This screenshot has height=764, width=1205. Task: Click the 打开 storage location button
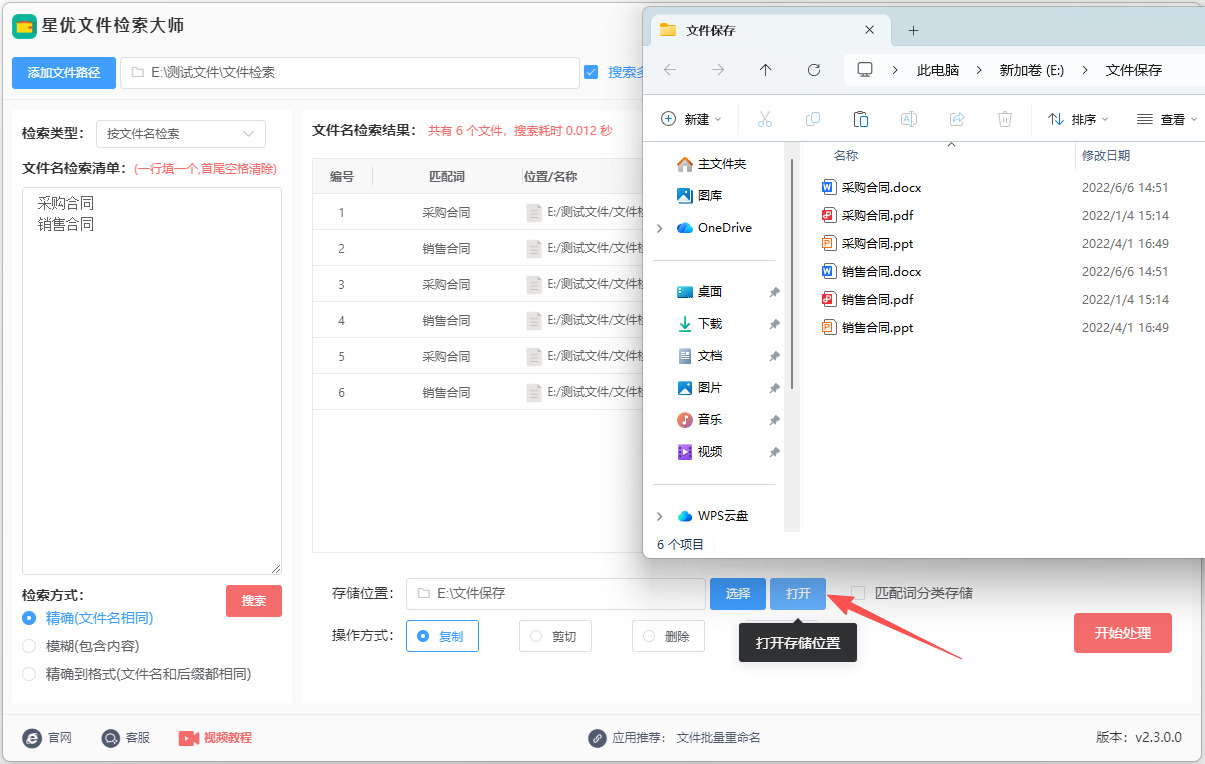tap(798, 594)
